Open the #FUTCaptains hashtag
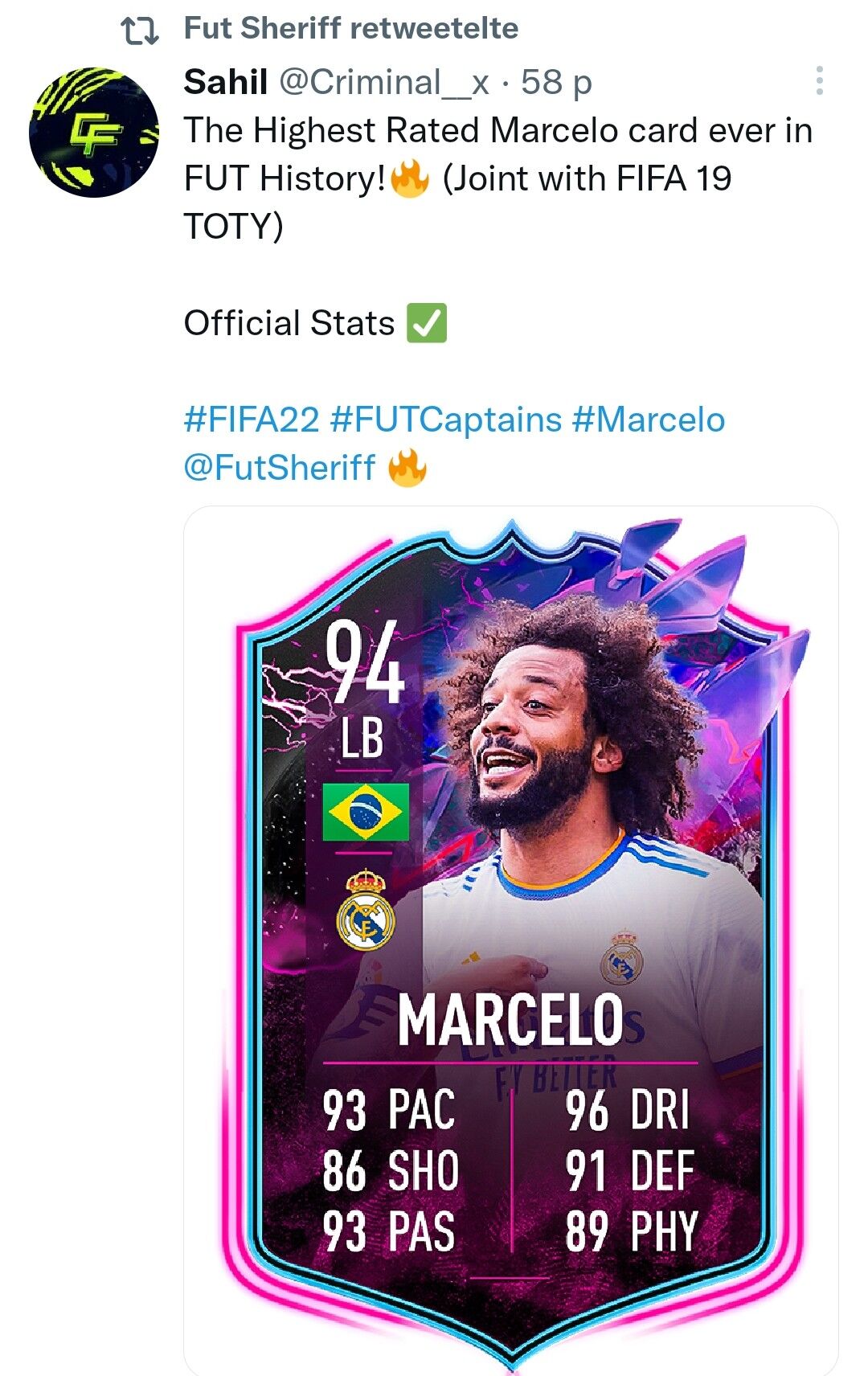868x1376 pixels. point(446,420)
